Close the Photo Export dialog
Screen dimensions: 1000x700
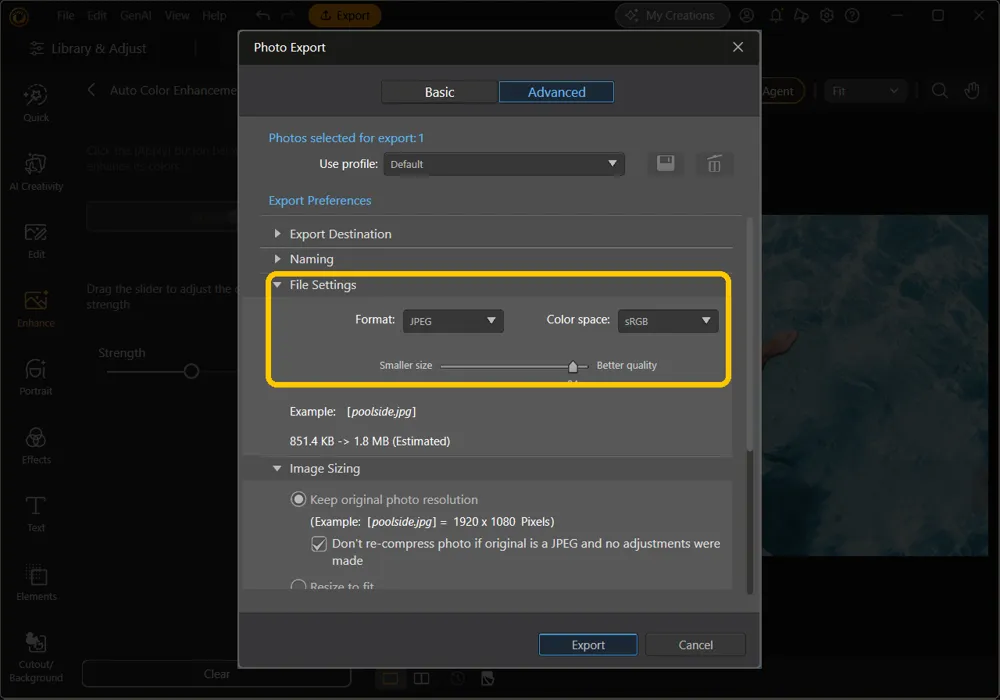(x=738, y=47)
